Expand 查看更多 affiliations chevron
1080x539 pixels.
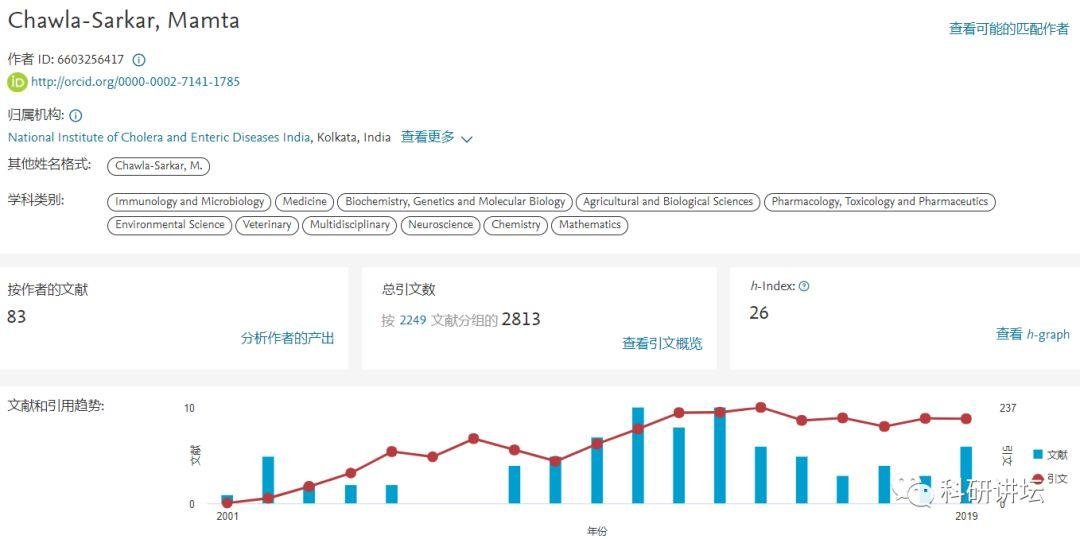pyautogui.click(x=466, y=139)
